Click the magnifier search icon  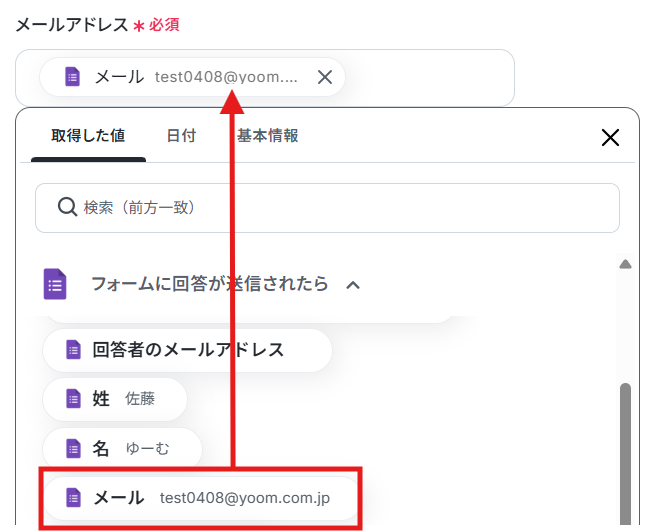point(67,207)
